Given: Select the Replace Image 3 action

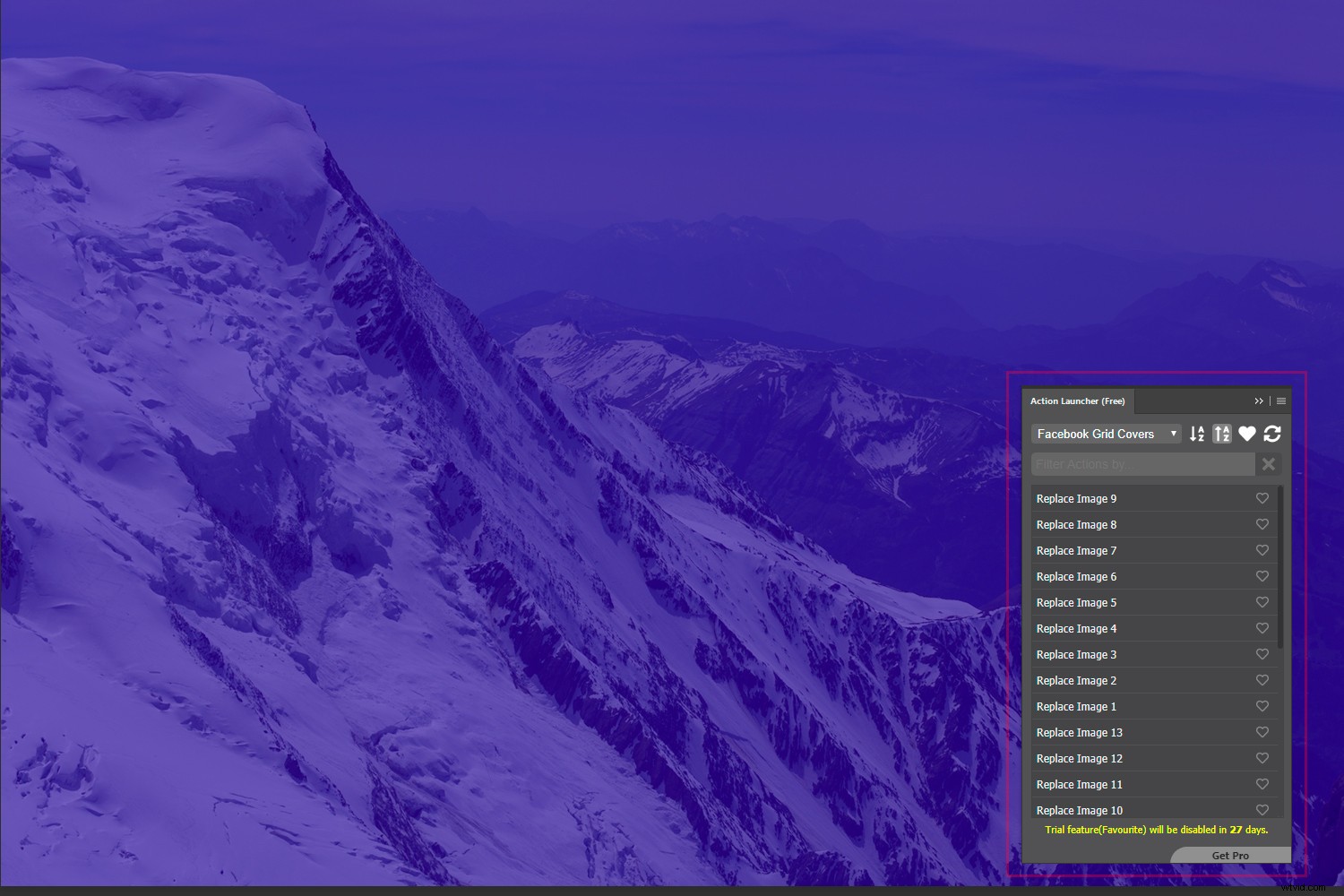Looking at the screenshot, I should coord(1120,654).
